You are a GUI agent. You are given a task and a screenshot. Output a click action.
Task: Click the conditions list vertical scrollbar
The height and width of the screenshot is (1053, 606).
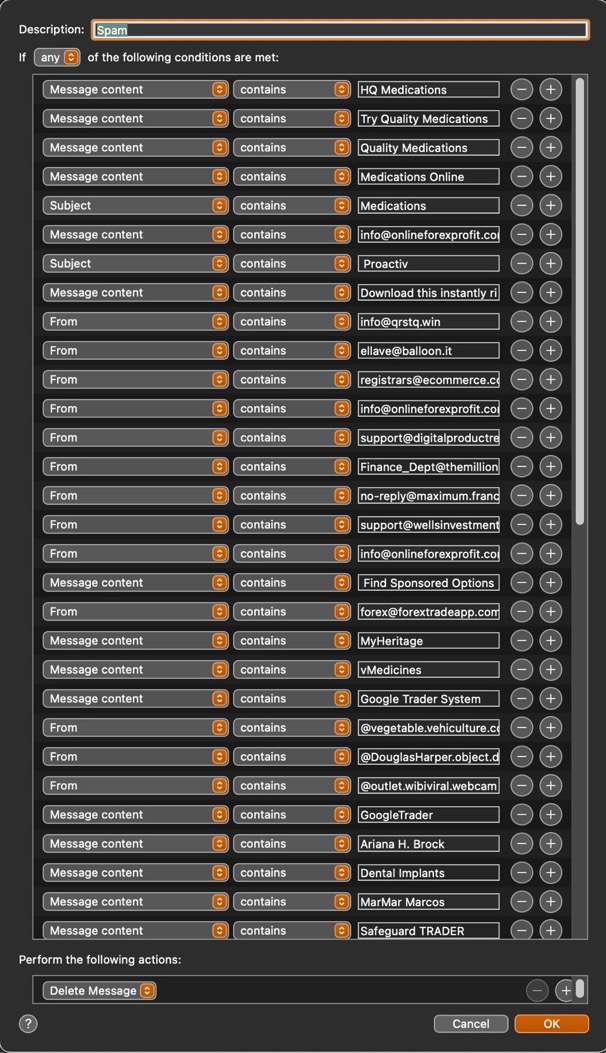[580, 301]
